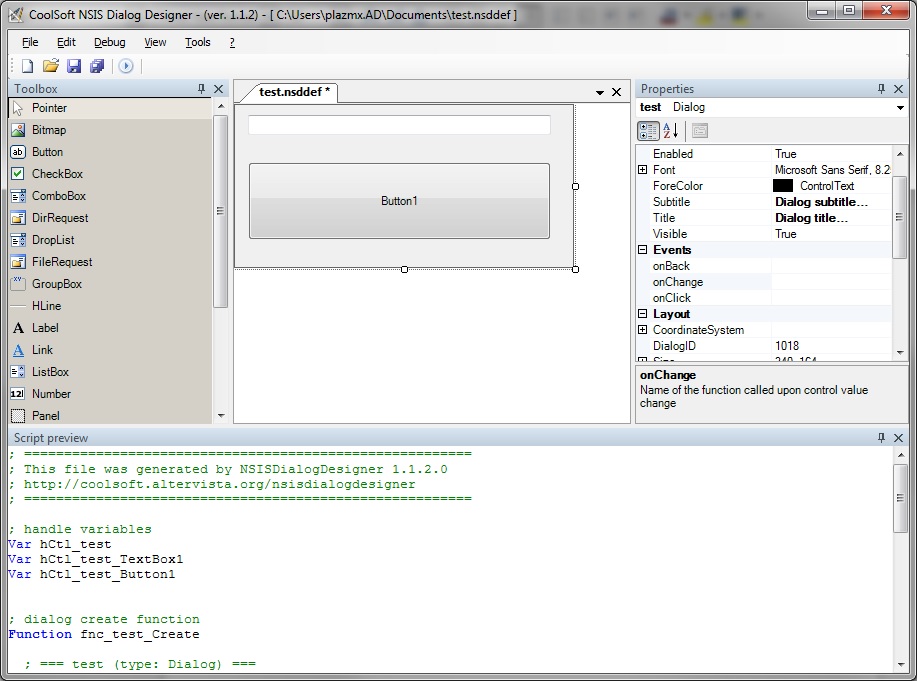This screenshot has height=681, width=917.
Task: Collapse the Layout category
Action: pos(642,314)
